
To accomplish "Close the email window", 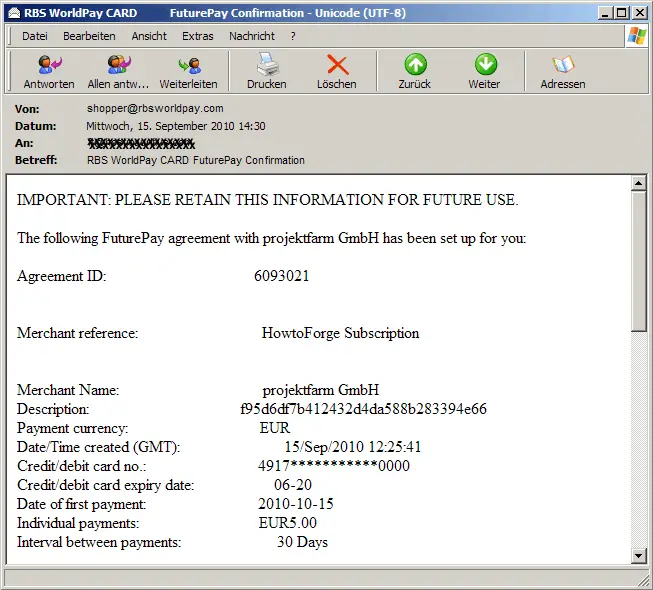I will point(639,13).
